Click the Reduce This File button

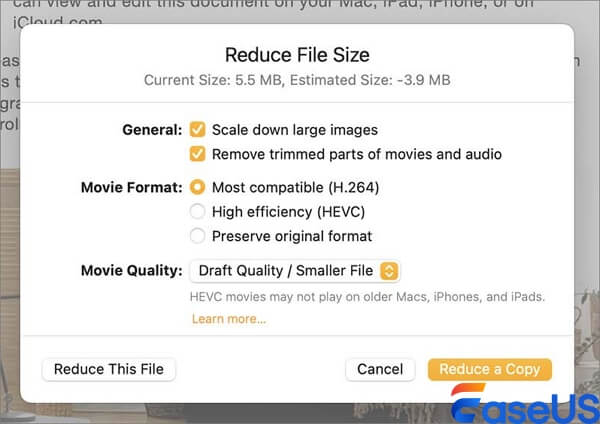[109, 369]
